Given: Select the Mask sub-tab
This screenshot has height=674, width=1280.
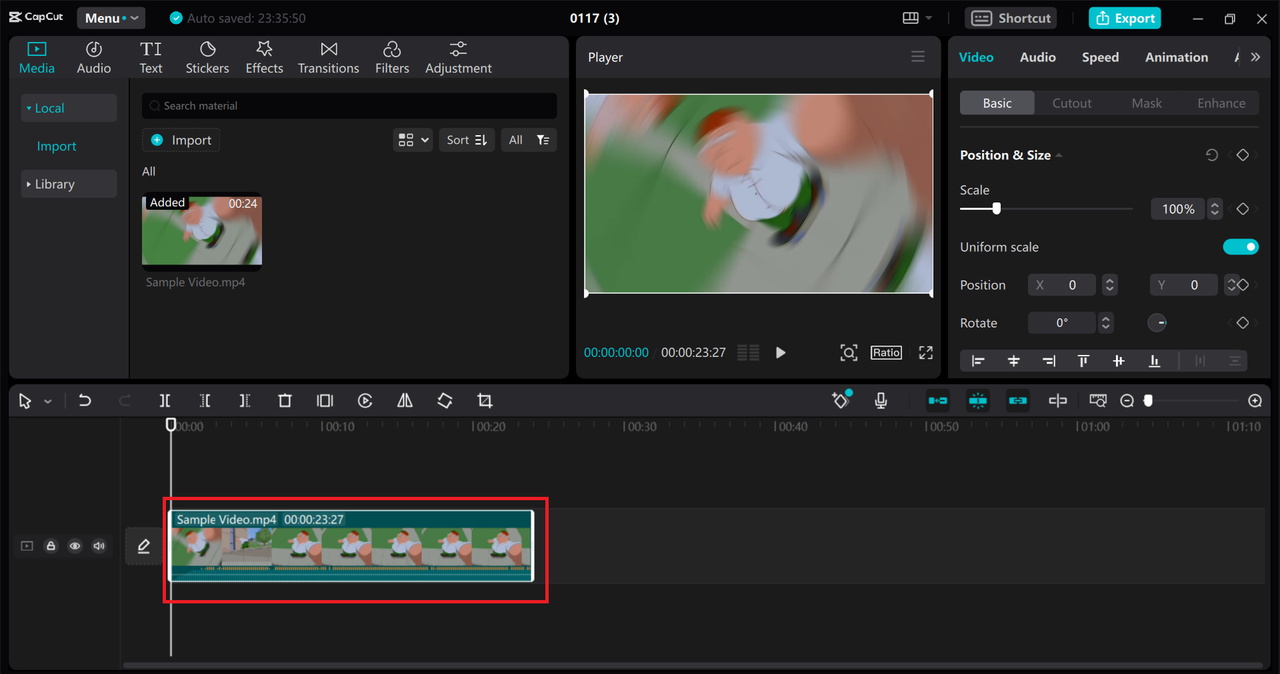Looking at the screenshot, I should point(1147,103).
